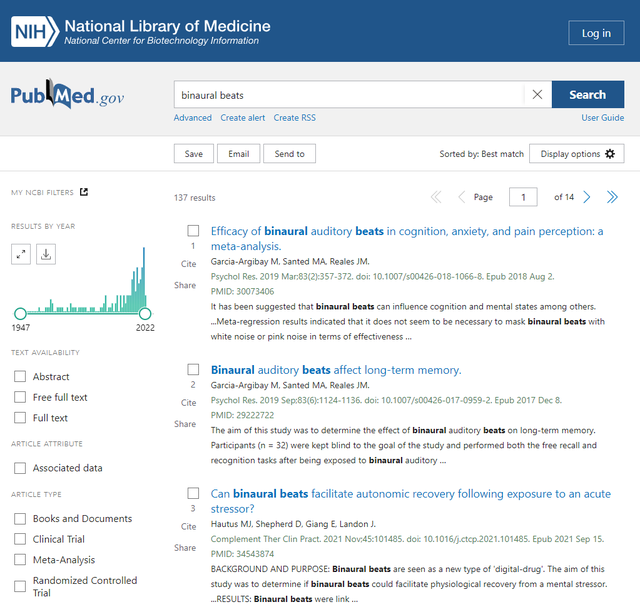The width and height of the screenshot is (640, 607).
Task: Open the PubMed.gov home logo
Action: pyautogui.click(x=67, y=95)
